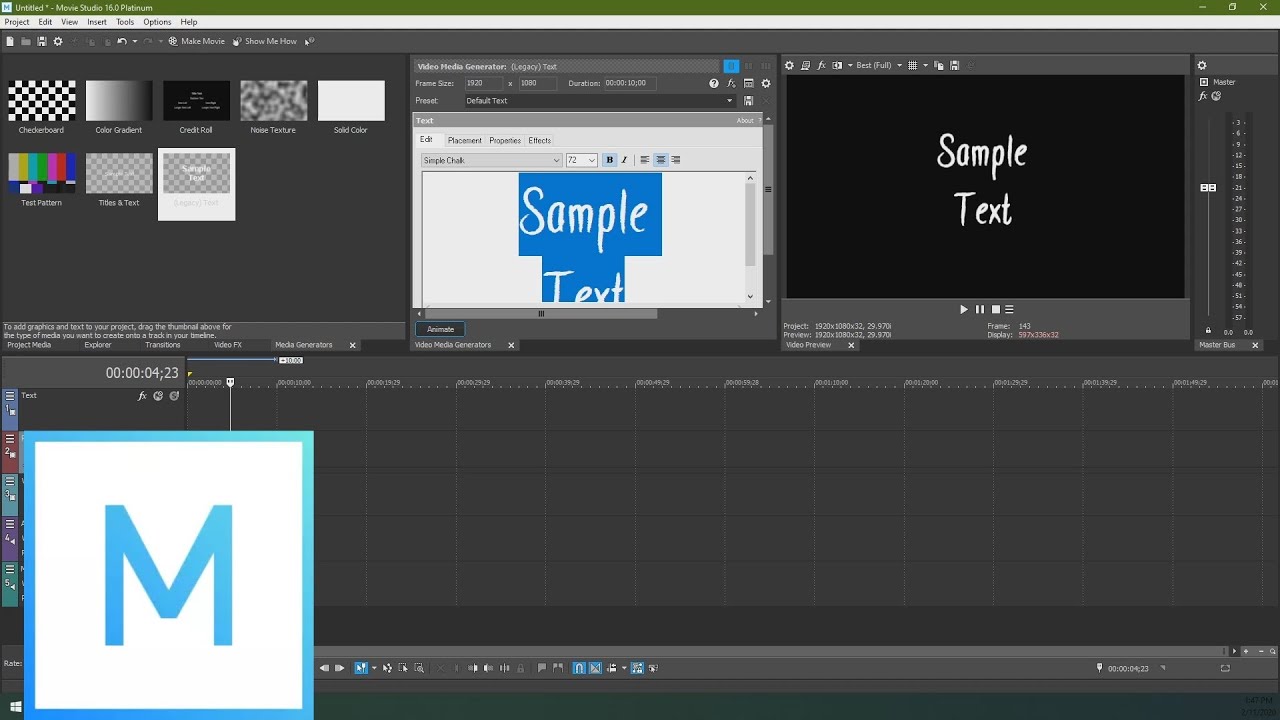Viewport: 1280px width, 720px height.
Task: Open the generator properties gear icon
Action: [766, 83]
